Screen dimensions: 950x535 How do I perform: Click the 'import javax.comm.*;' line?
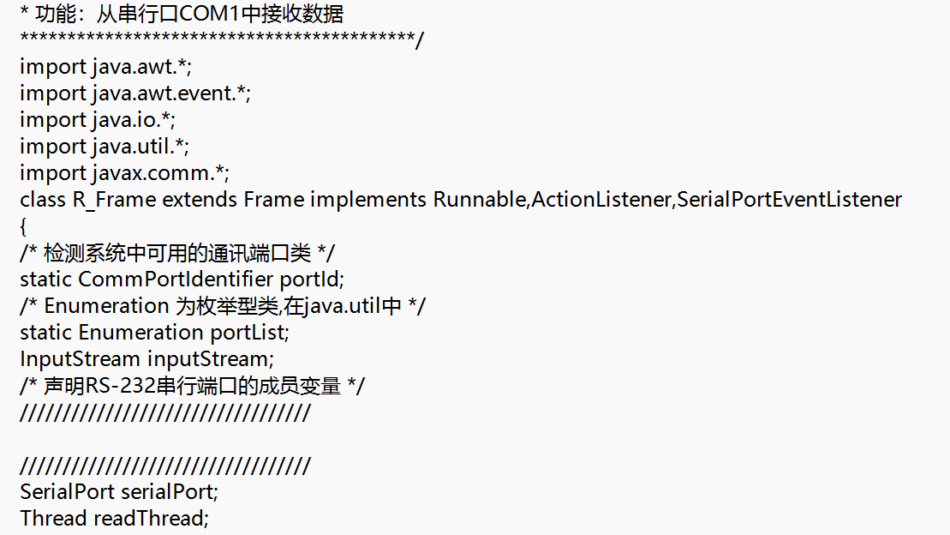124,173
